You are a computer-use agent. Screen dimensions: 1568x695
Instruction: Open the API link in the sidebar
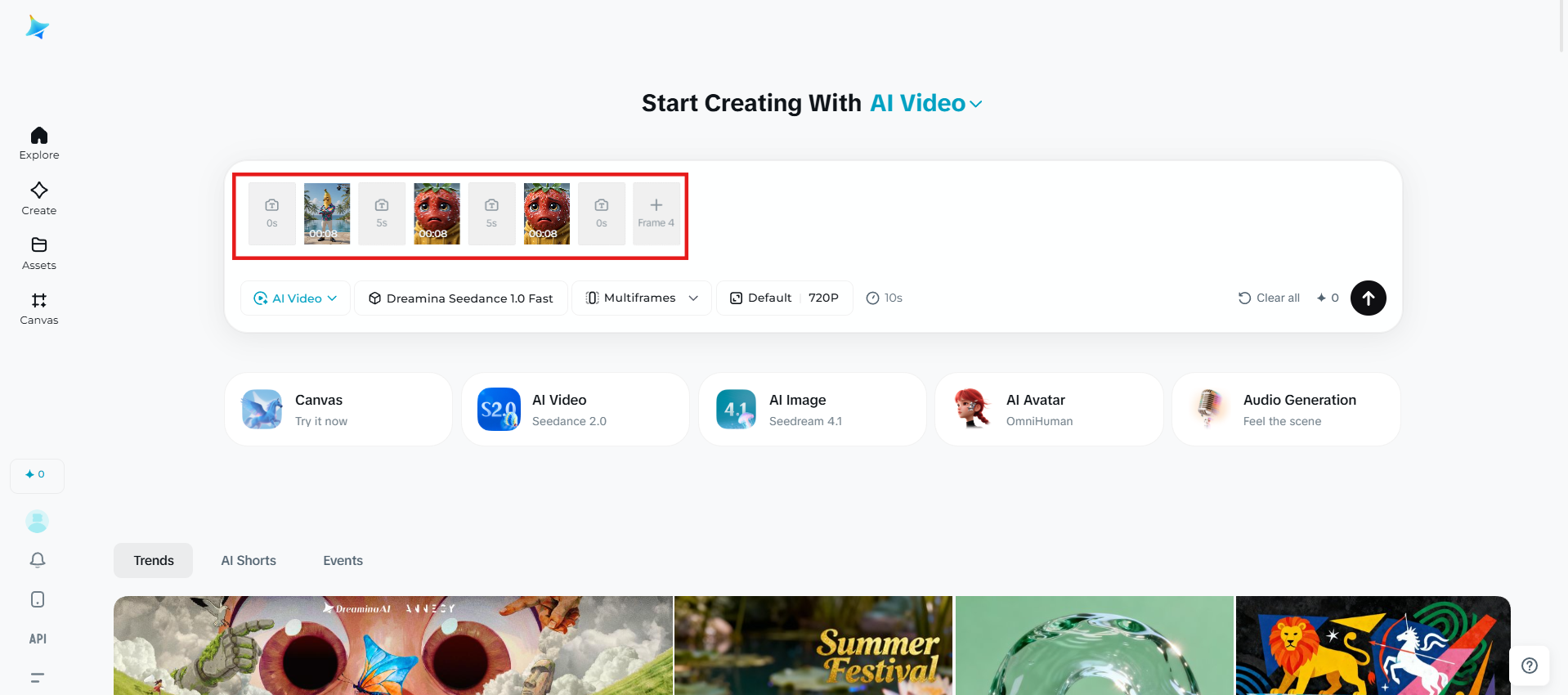[x=38, y=639]
